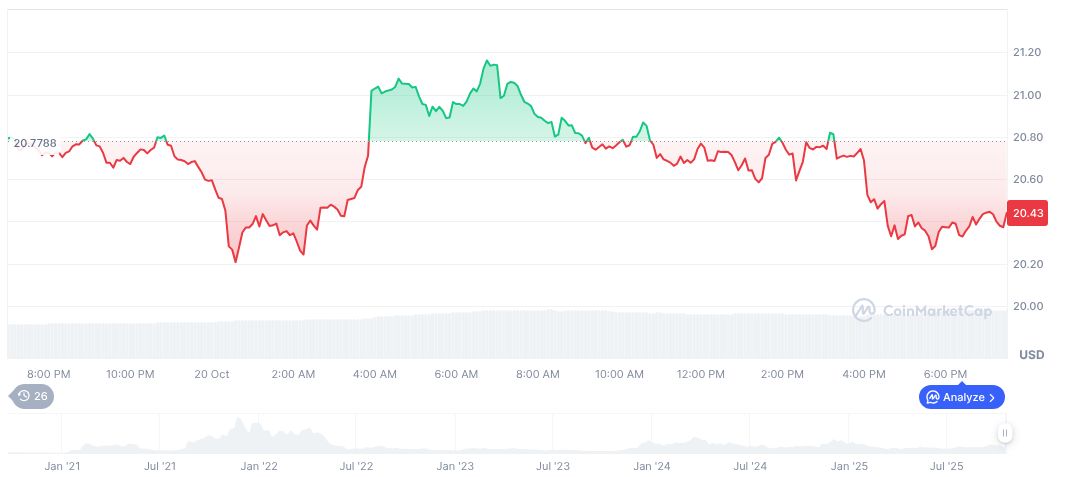Expand using the Analyze button's chevron arrow
The width and height of the screenshot is (1072, 477).
(992, 397)
